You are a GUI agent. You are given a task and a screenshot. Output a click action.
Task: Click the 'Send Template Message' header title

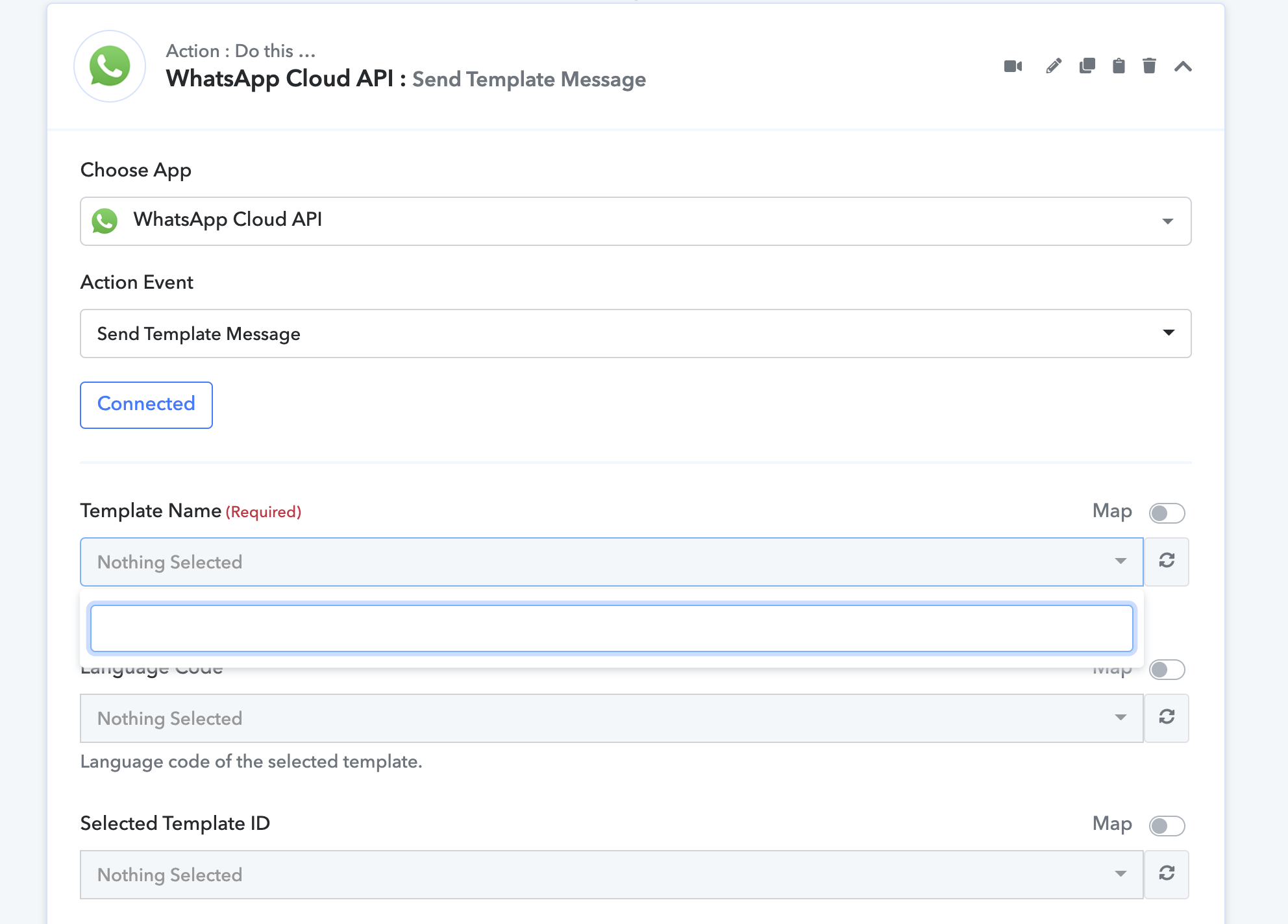529,79
